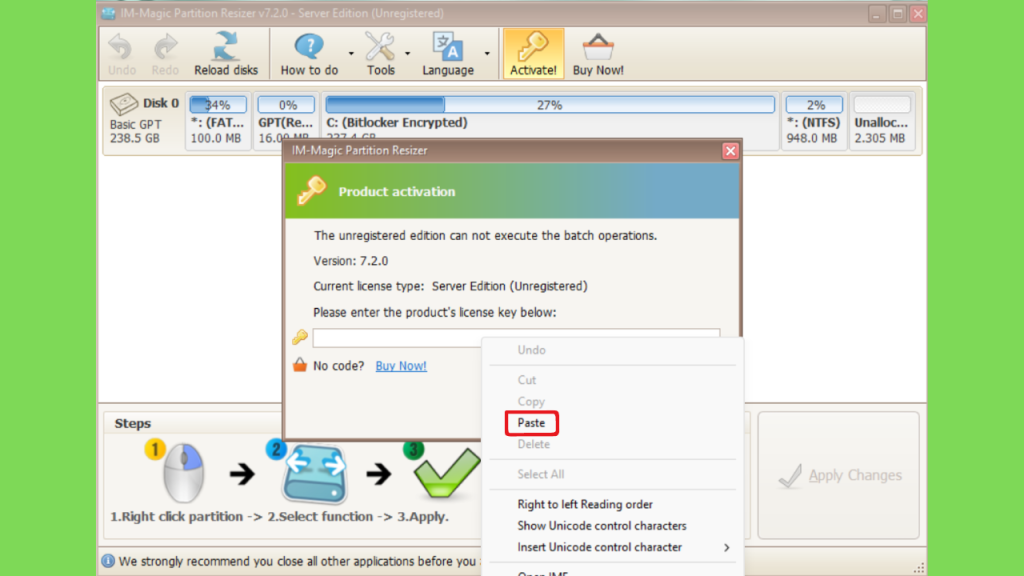The image size is (1024, 576).
Task: Click the 'Steps' panel heading
Action: [x=133, y=423]
